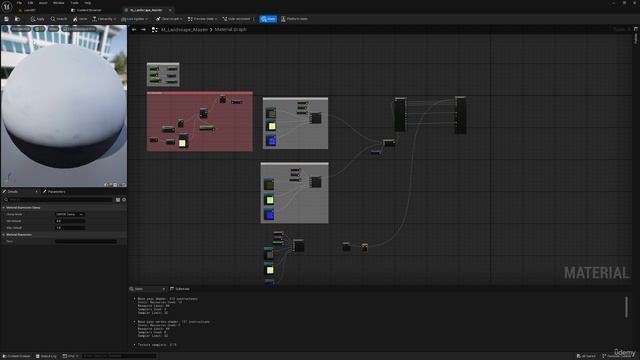Click the Max Default value field

pyautogui.click(x=70, y=228)
